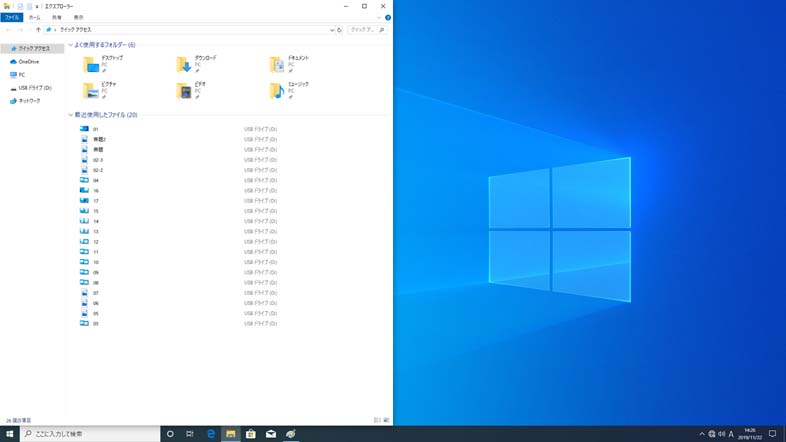
Task: Open the 表示 (View) ribbon tab
Action: [x=79, y=18]
